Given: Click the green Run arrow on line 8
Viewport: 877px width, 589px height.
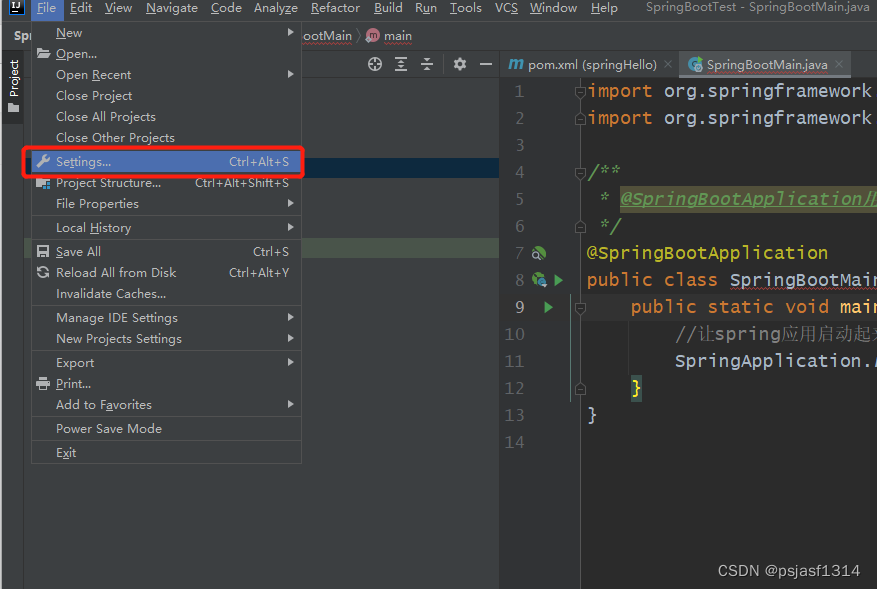Looking at the screenshot, I should click(x=558, y=280).
